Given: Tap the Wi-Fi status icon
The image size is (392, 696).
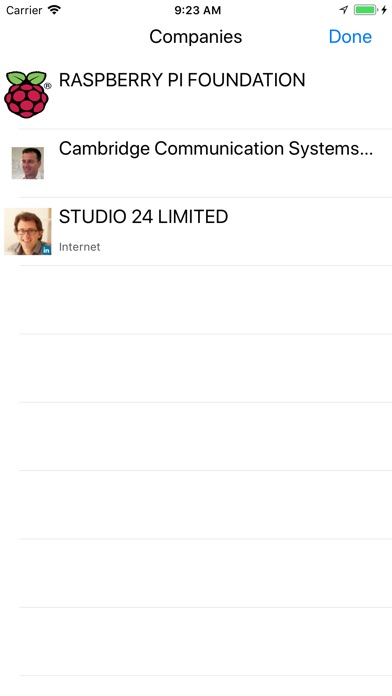Looking at the screenshot, I should pos(55,10).
